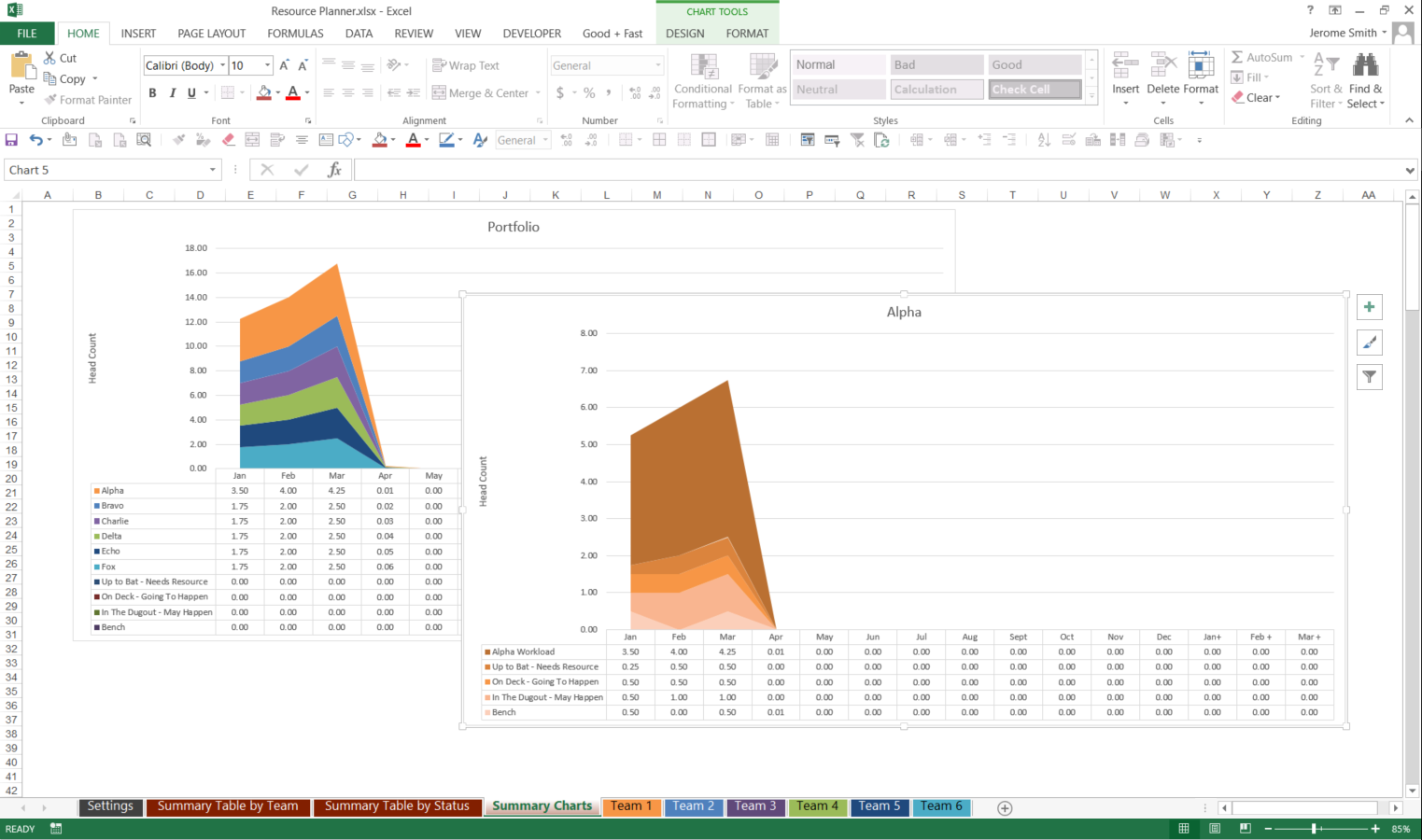Switch to Page Layout view in status bar
The width and height of the screenshot is (1422, 840).
coord(1215,829)
